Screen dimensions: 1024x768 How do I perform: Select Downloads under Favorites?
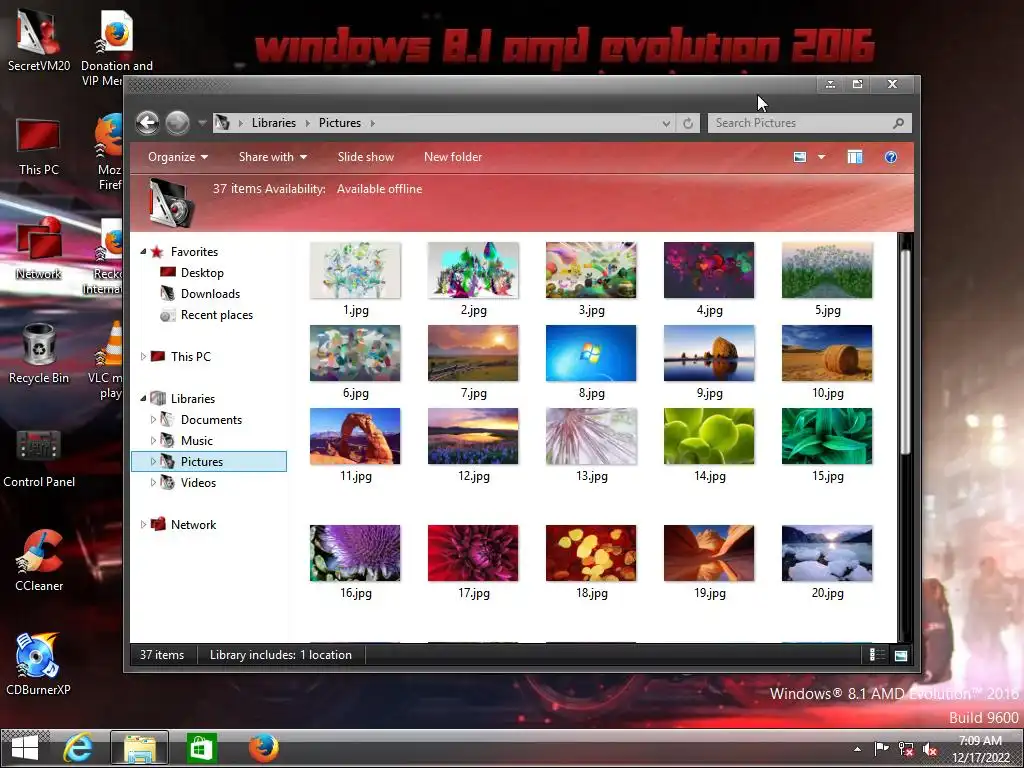[x=210, y=294]
